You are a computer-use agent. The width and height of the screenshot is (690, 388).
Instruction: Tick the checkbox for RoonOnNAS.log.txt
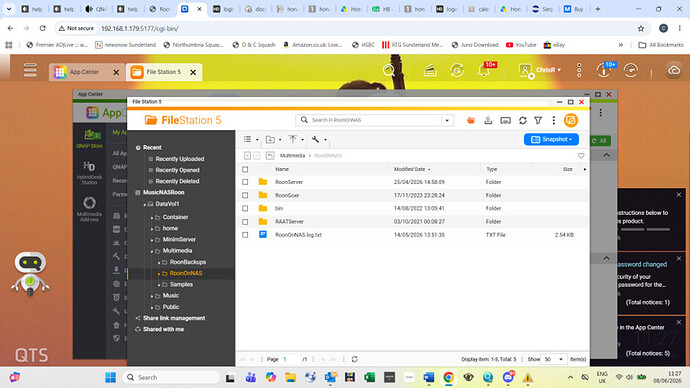point(245,235)
